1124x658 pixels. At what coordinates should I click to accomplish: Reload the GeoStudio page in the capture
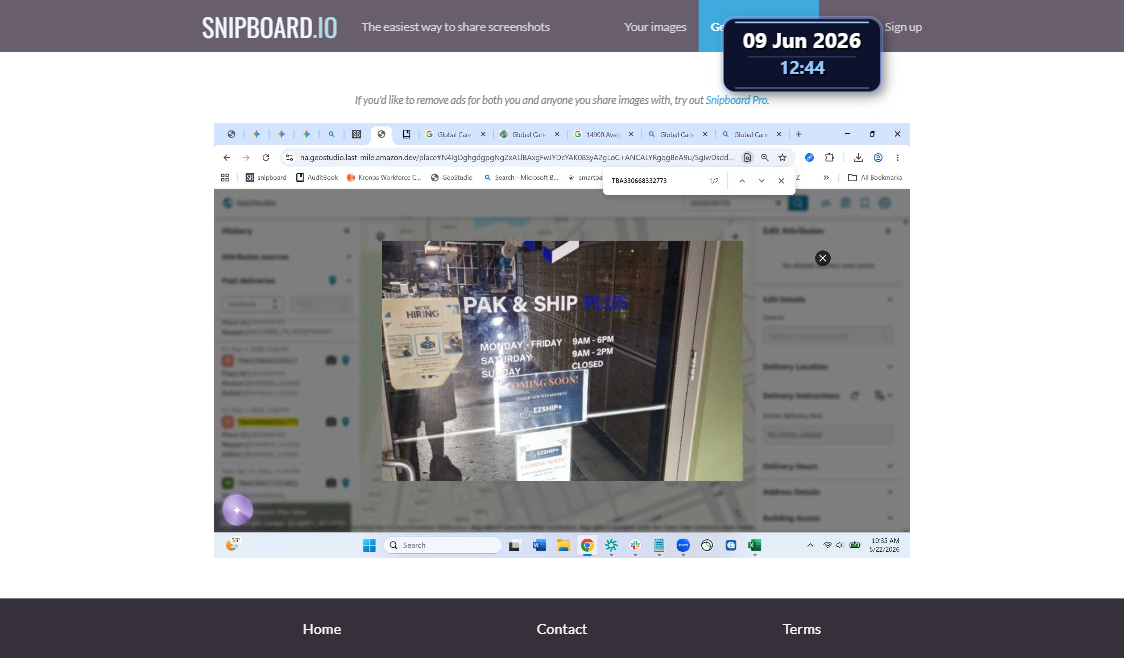pyautogui.click(x=266, y=158)
